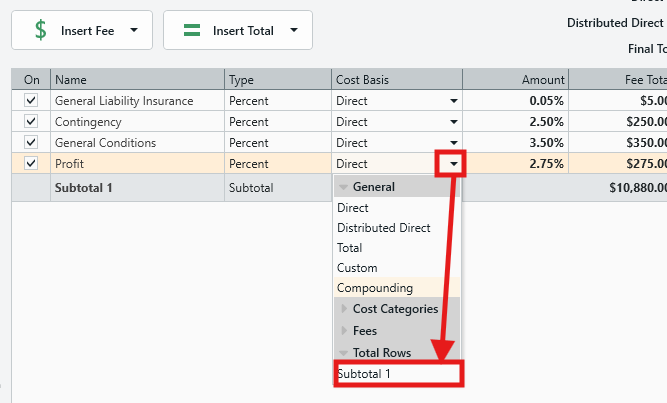
Task: Toggle the Profit row checkbox
Action: tap(31, 163)
